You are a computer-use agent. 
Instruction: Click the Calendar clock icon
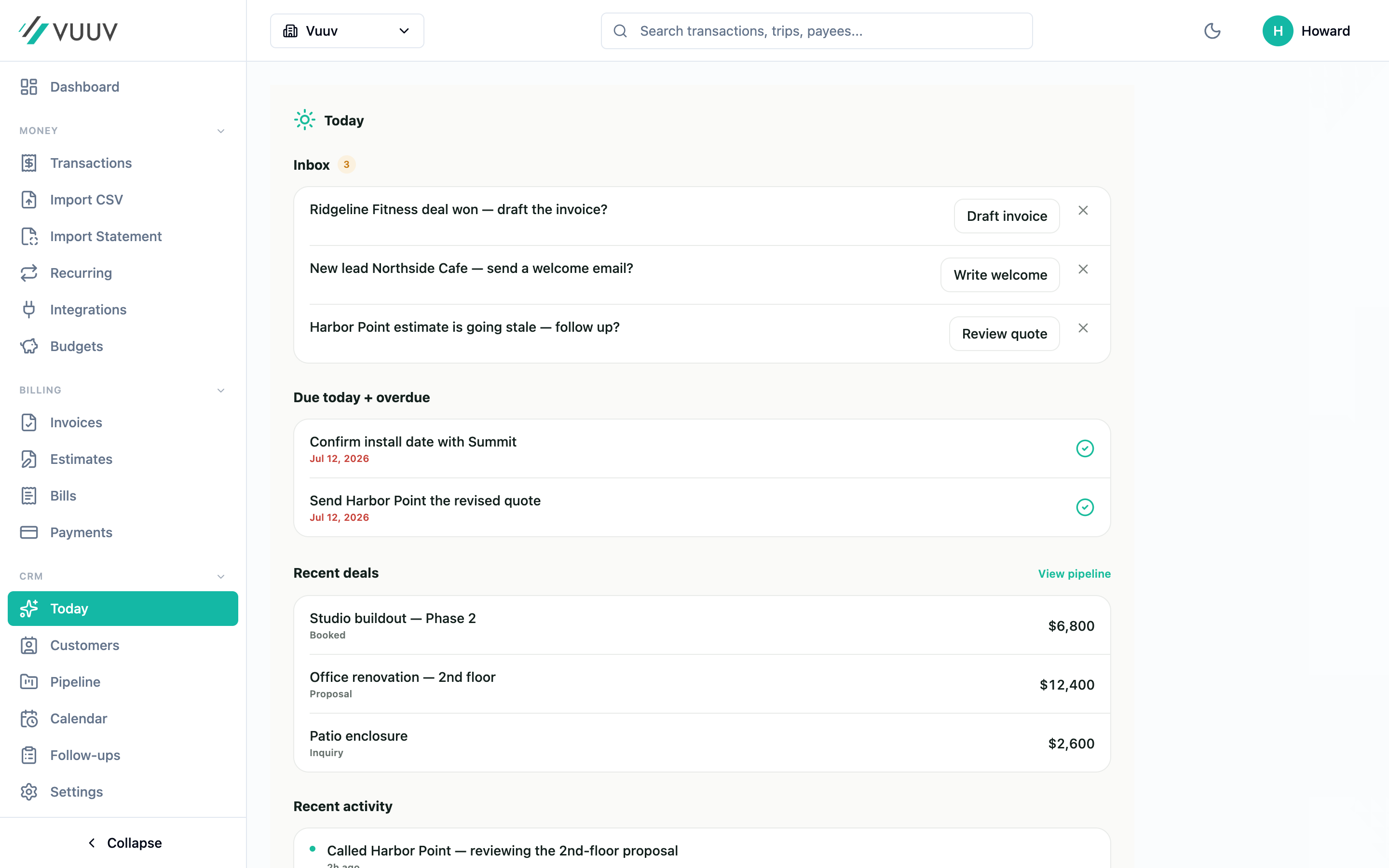coord(29,719)
